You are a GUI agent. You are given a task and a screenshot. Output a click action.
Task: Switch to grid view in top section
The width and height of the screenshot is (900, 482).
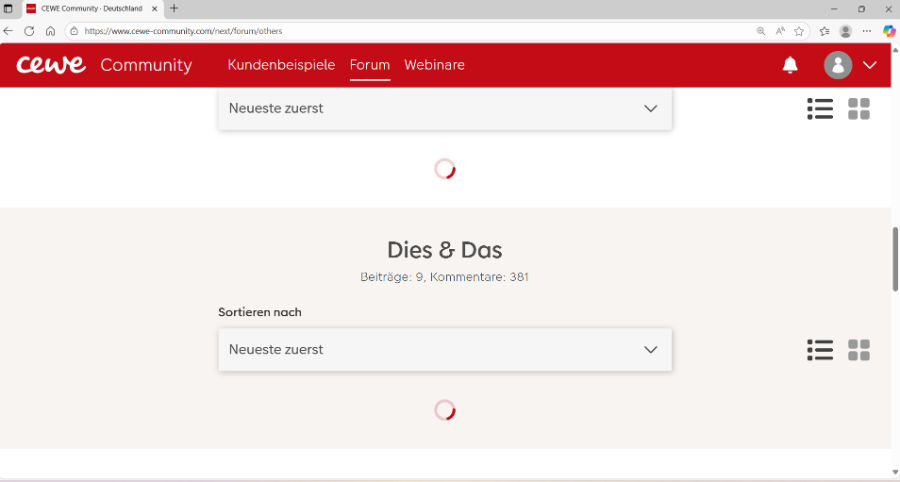(859, 109)
